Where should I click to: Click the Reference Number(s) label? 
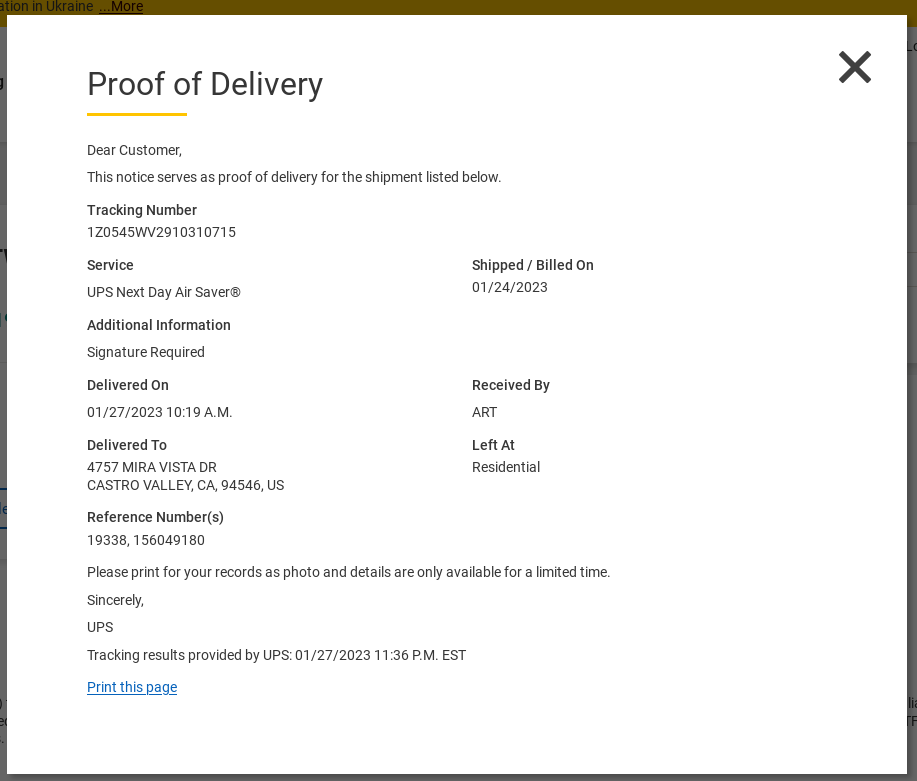click(156, 517)
